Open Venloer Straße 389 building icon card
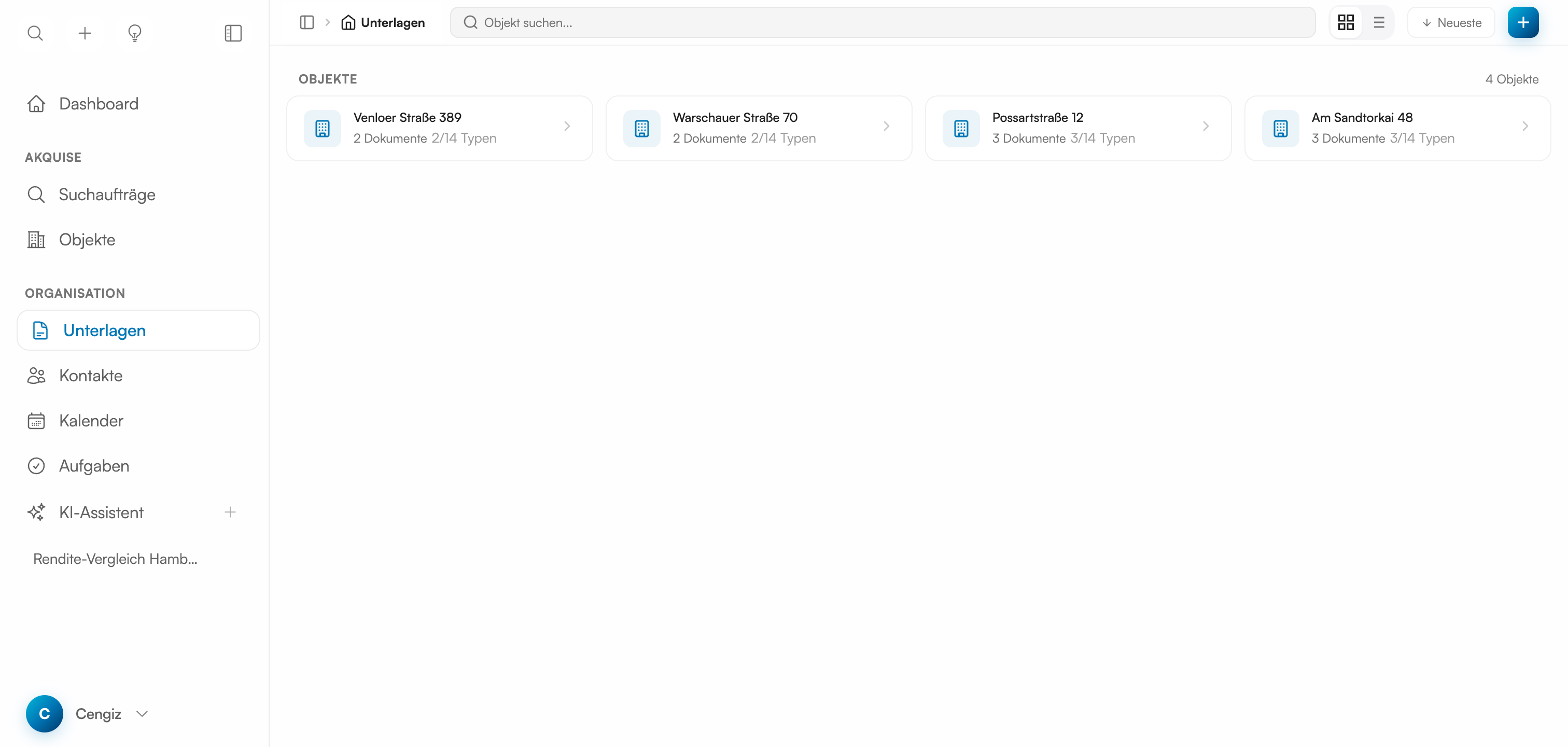Viewport: 1568px width, 747px height. pyautogui.click(x=323, y=129)
